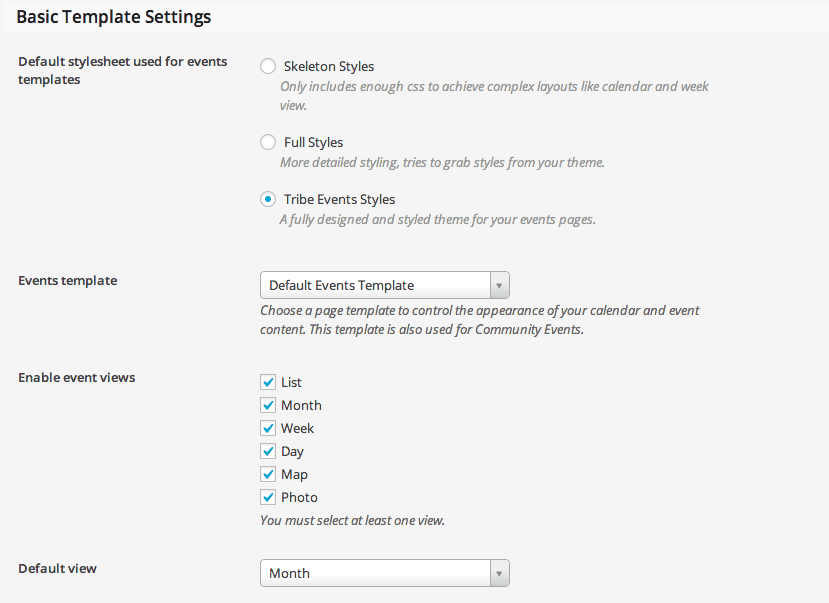Toggle the Month view checkbox
The image size is (829, 603).
coord(268,405)
